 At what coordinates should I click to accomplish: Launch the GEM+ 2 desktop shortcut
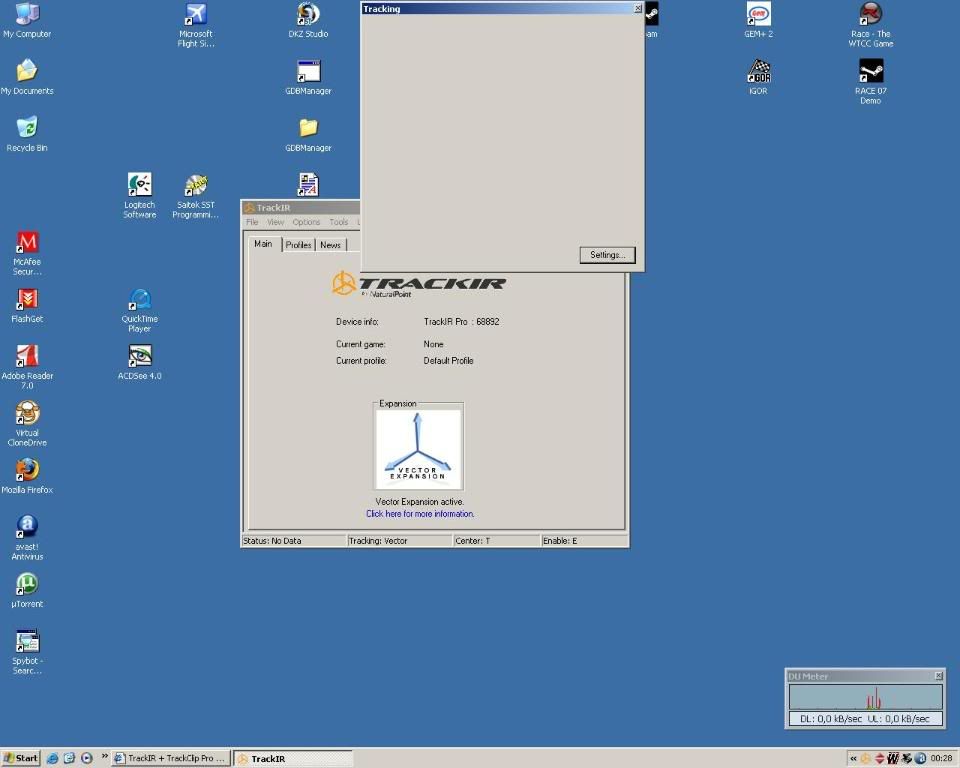[x=758, y=16]
